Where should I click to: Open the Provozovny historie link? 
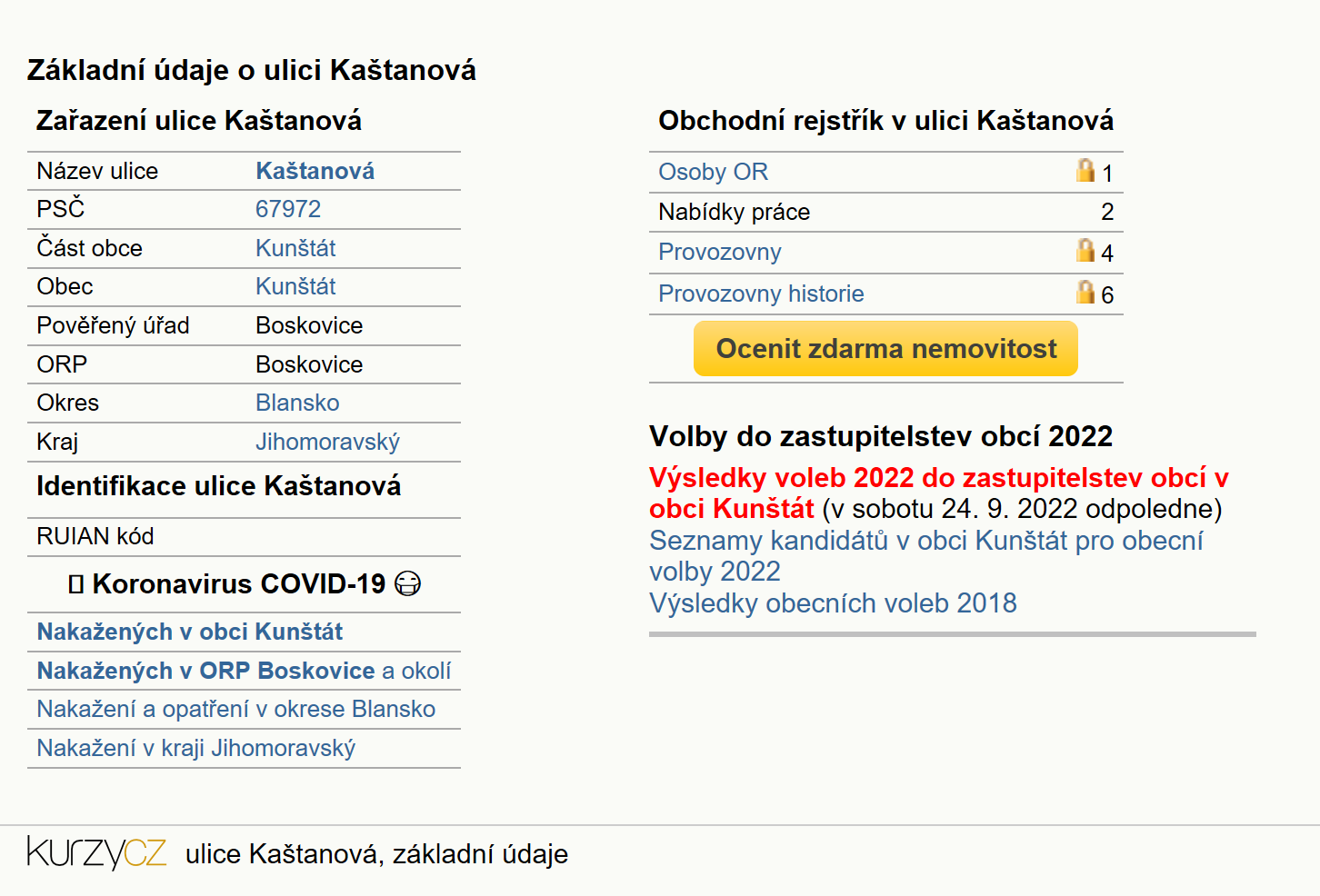761,294
